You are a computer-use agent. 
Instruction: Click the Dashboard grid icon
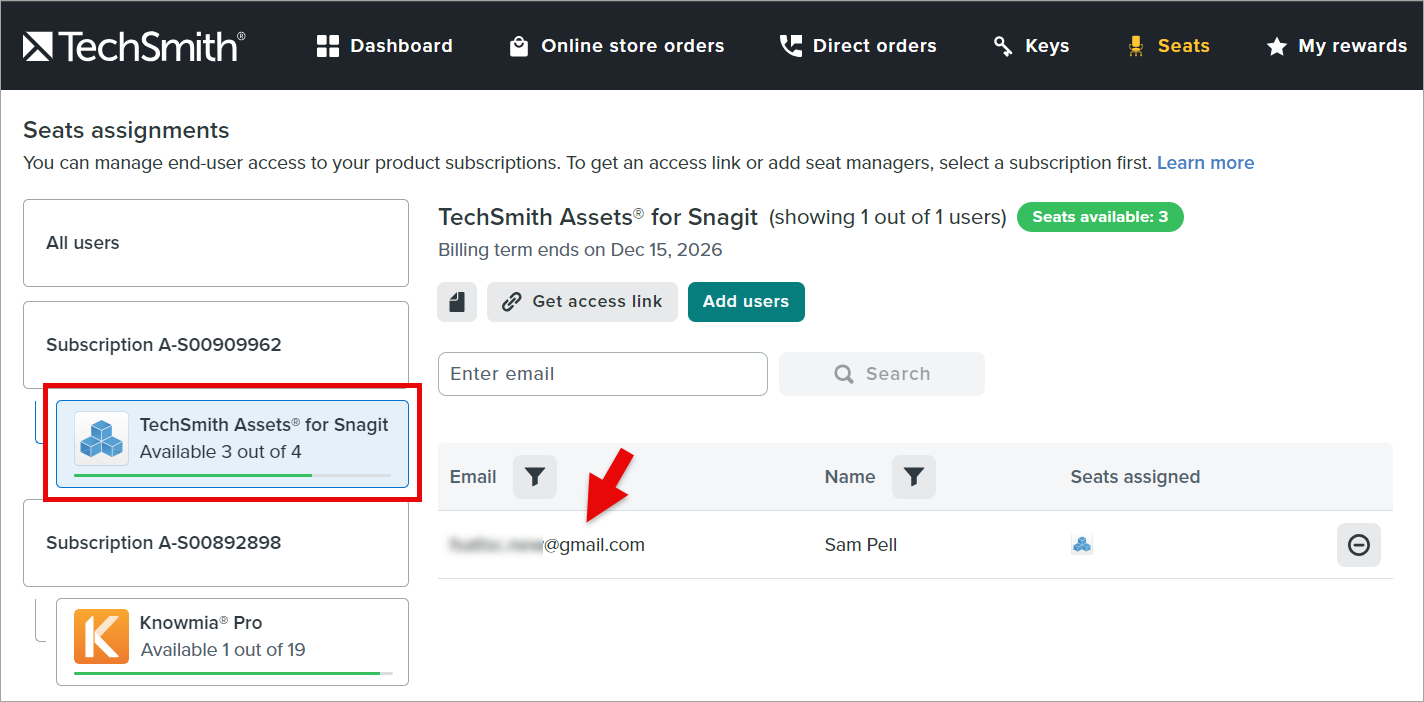pos(328,46)
